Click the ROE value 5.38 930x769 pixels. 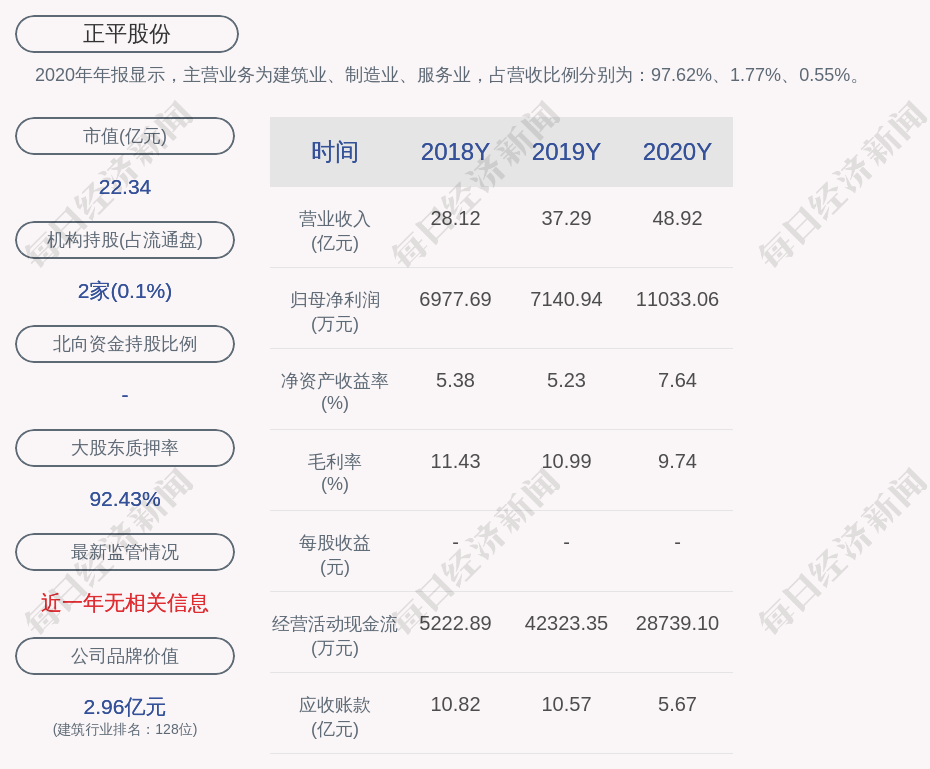(x=455, y=380)
